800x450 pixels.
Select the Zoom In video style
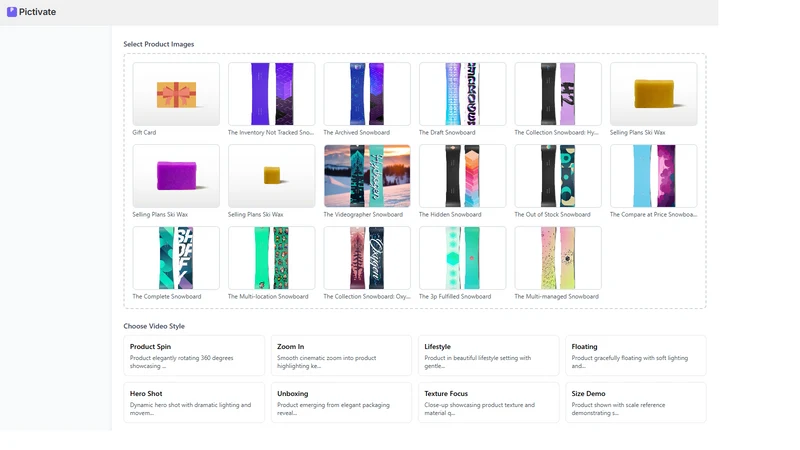coord(341,356)
